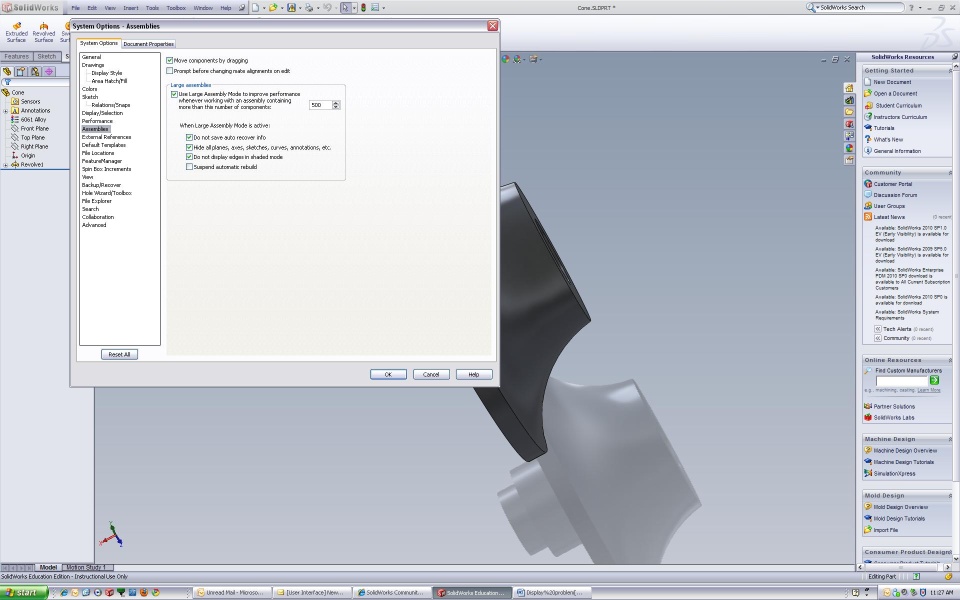Open the fourth task pane tab below folder

pos(849,124)
